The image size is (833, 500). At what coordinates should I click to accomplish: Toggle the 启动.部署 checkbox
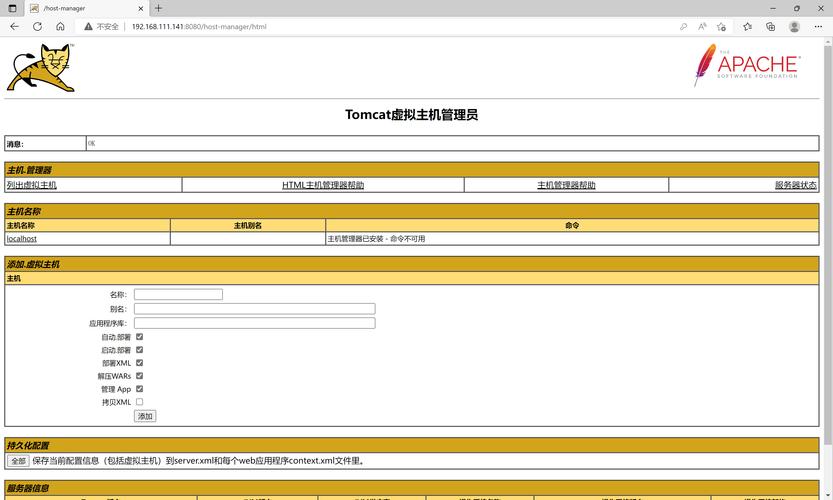click(x=140, y=350)
